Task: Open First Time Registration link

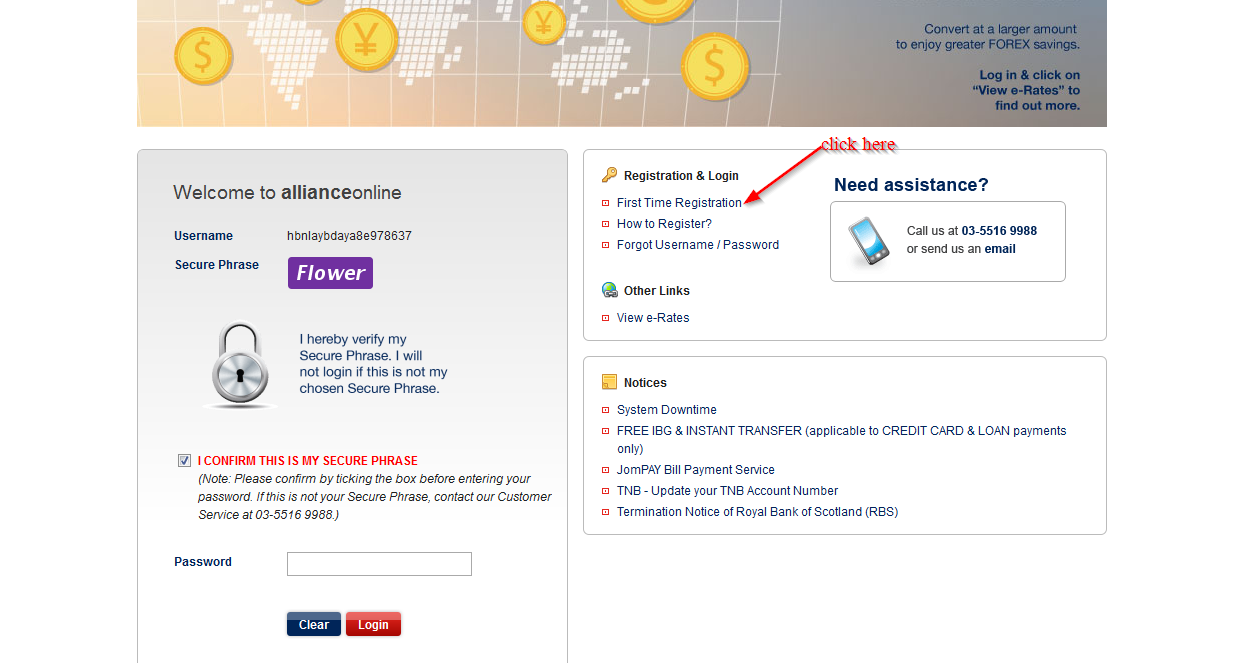Action: [679, 203]
